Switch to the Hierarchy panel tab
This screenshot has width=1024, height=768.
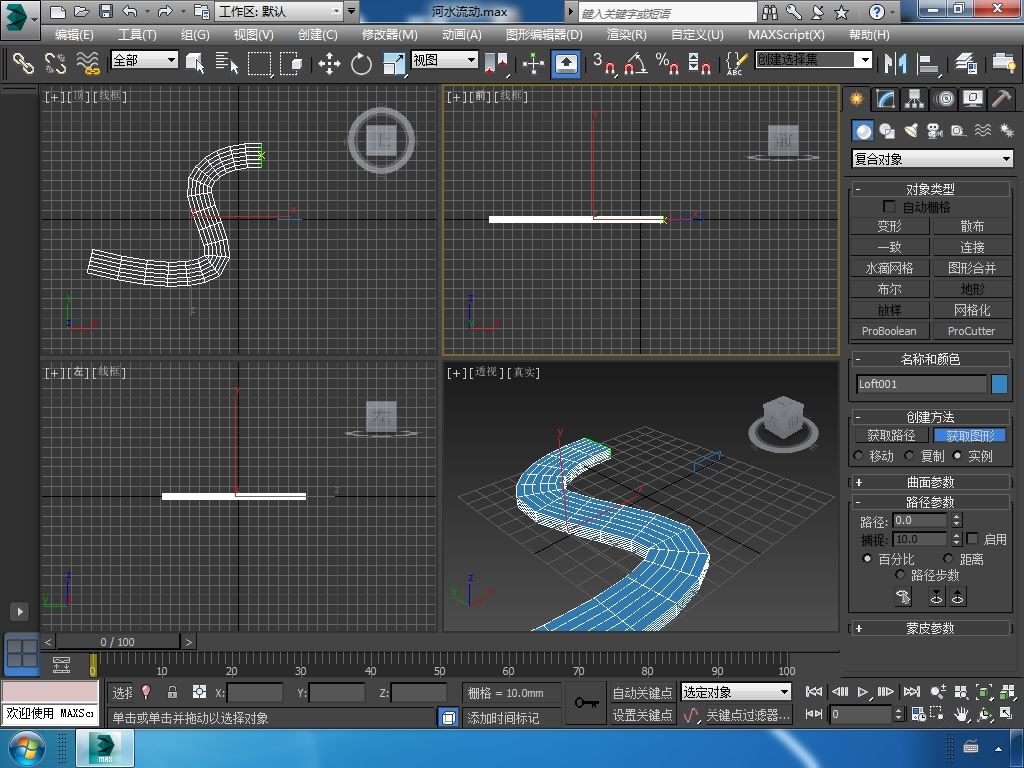(914, 99)
